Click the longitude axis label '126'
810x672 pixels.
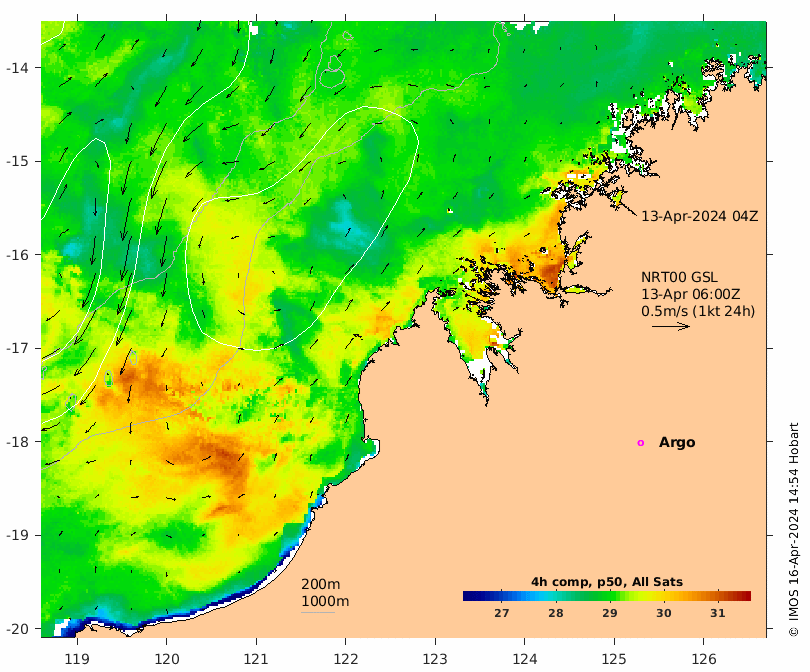(704, 659)
